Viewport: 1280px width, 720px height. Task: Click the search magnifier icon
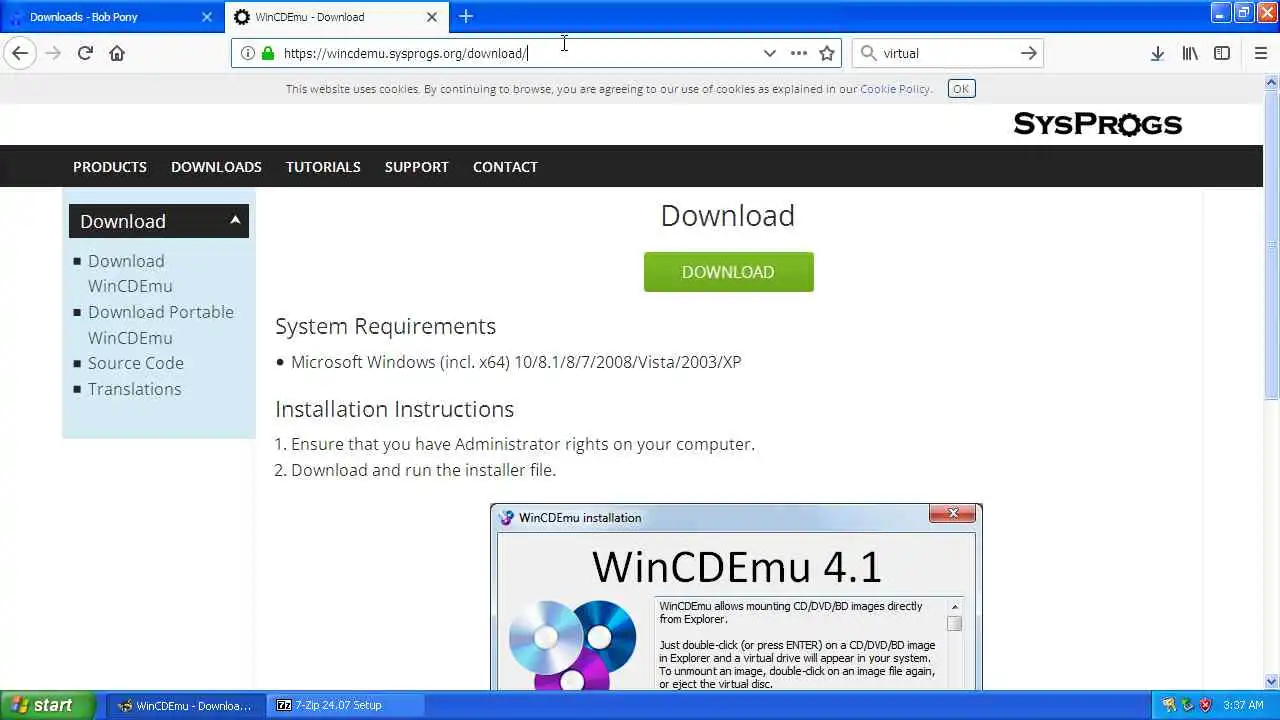coord(868,53)
